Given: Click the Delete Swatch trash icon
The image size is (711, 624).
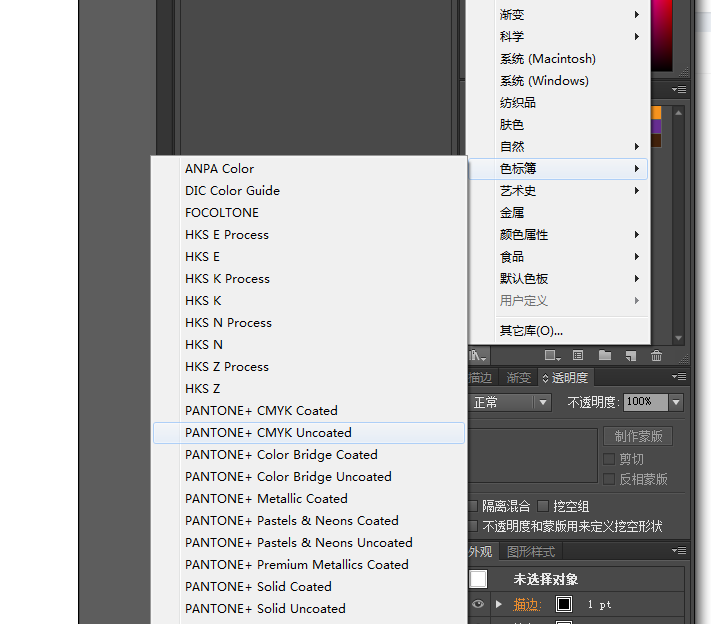Looking at the screenshot, I should point(656,356).
